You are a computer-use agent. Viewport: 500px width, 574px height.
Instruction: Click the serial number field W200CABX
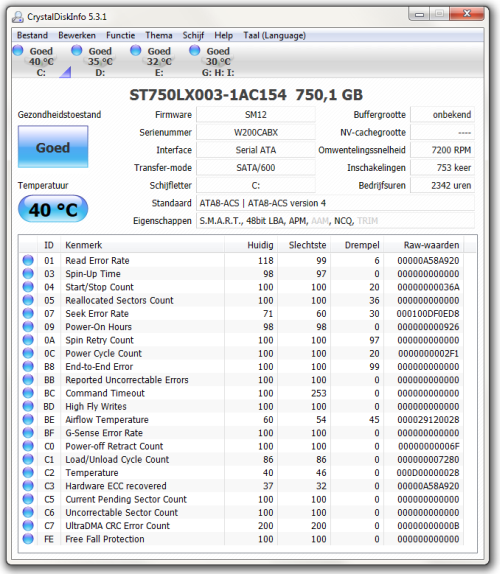(256, 132)
